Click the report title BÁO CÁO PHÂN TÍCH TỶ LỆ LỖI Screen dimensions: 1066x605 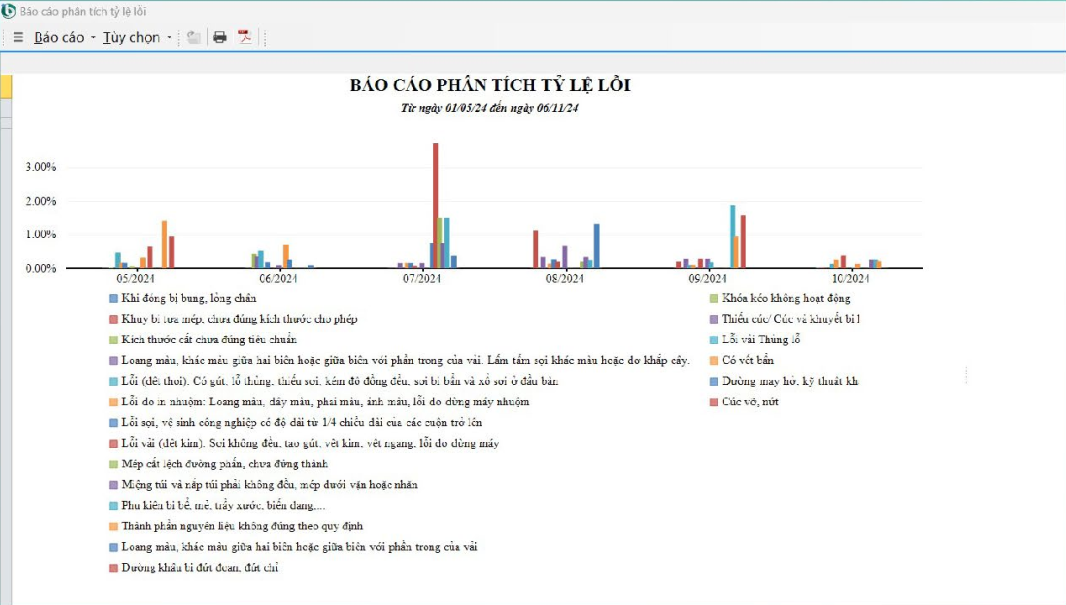tap(490, 86)
